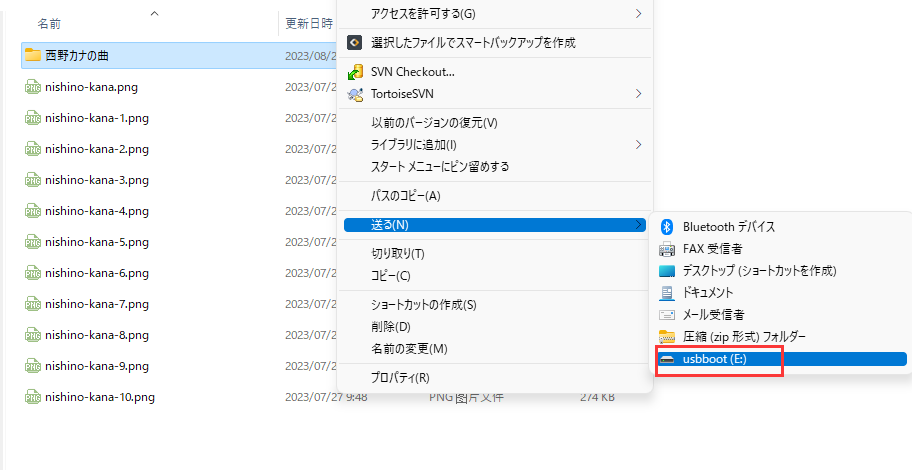Screen dimensions: 912x470
Task: Click the usbboot (E:) drive icon
Action: [668, 359]
